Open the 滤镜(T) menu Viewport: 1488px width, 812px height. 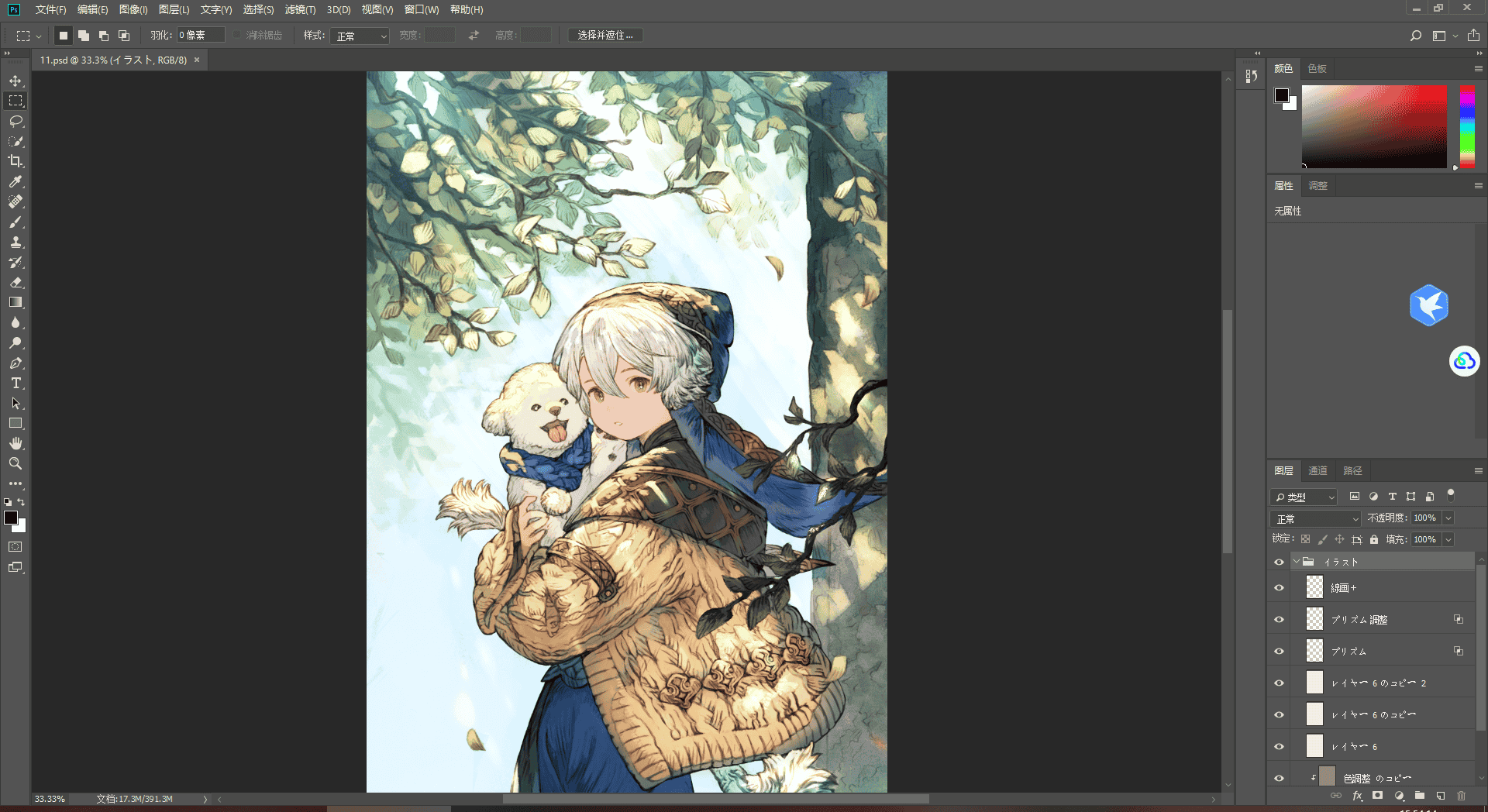click(x=300, y=10)
